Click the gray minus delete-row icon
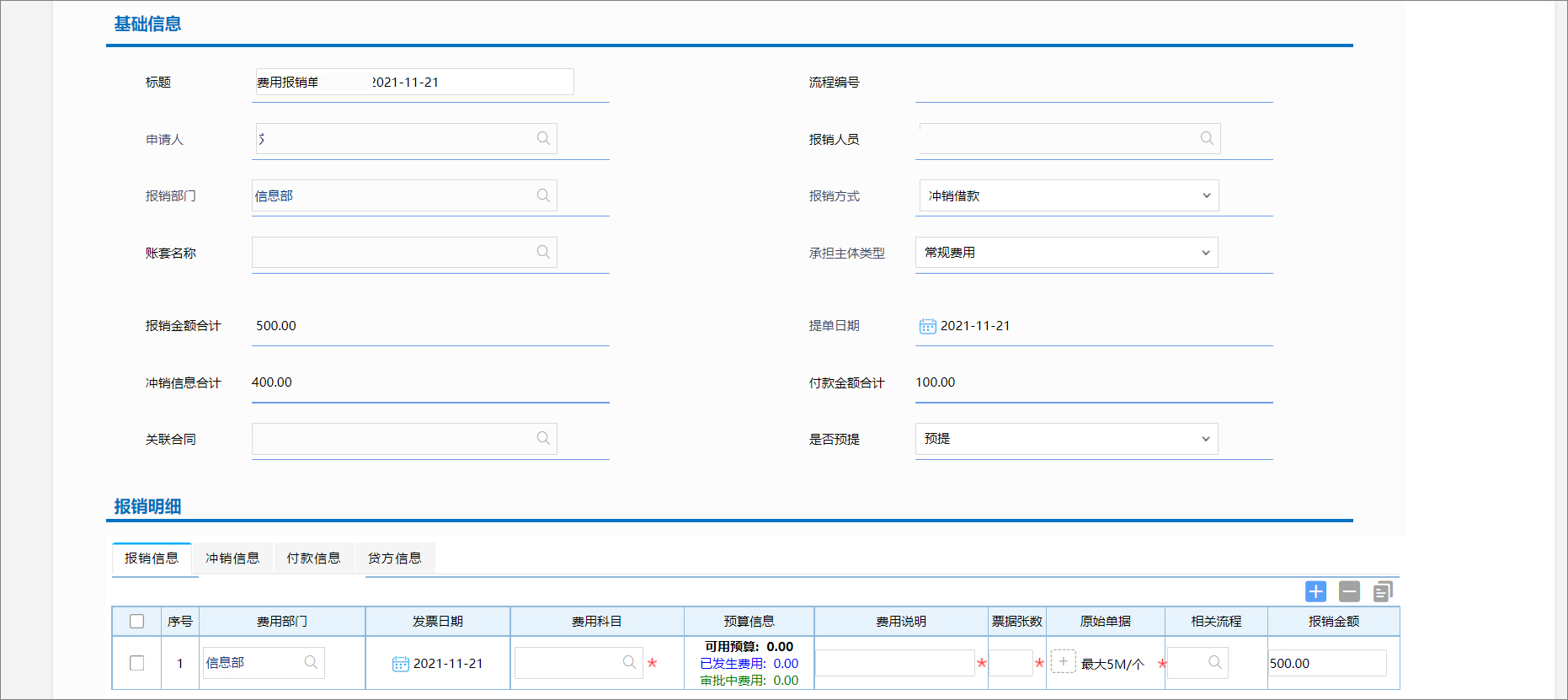 coord(1349,591)
